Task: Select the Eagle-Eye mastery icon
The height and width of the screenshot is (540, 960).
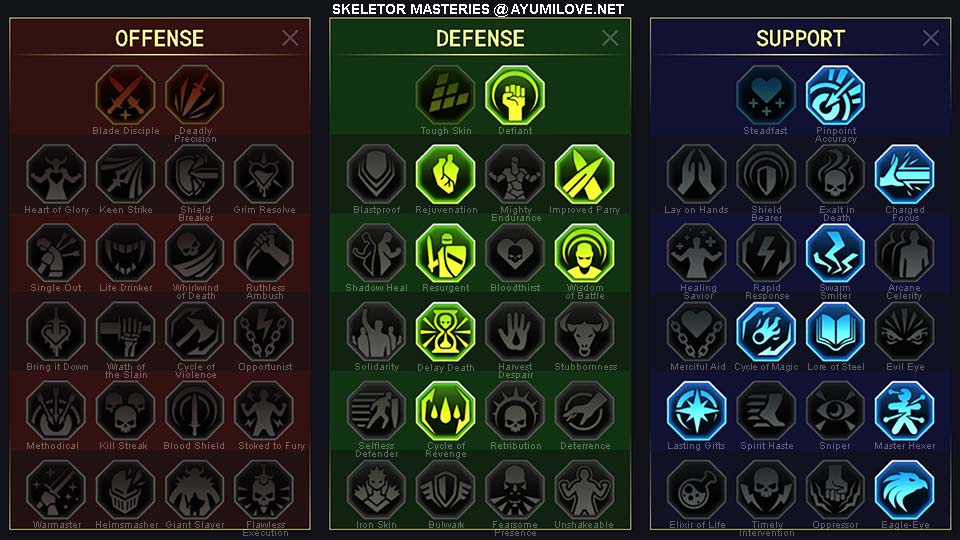Action: click(x=905, y=490)
